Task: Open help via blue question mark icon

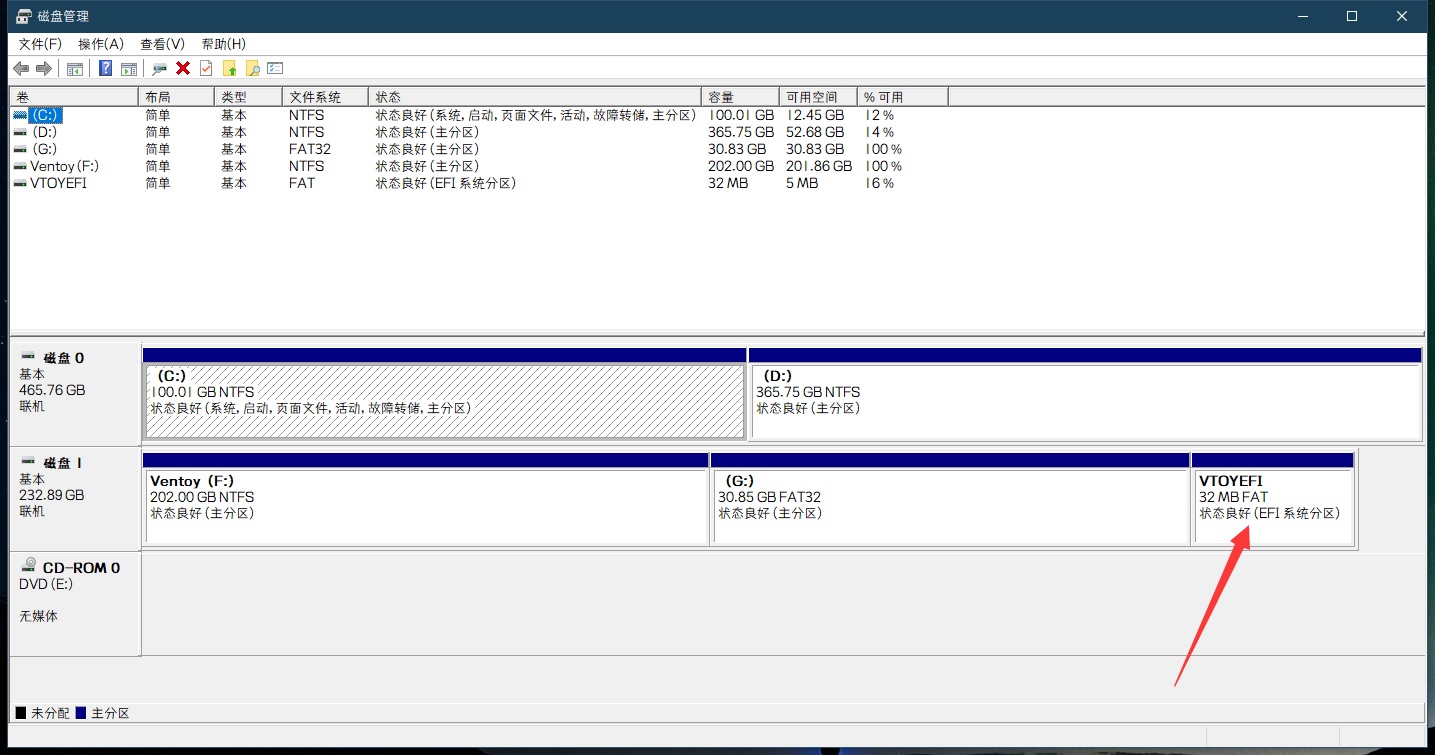Action: click(105, 68)
